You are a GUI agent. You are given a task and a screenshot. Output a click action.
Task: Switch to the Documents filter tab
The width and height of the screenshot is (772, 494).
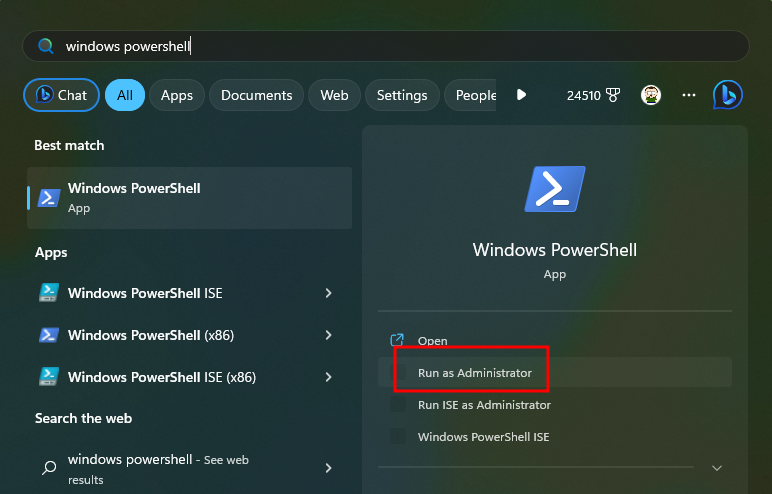tap(256, 95)
